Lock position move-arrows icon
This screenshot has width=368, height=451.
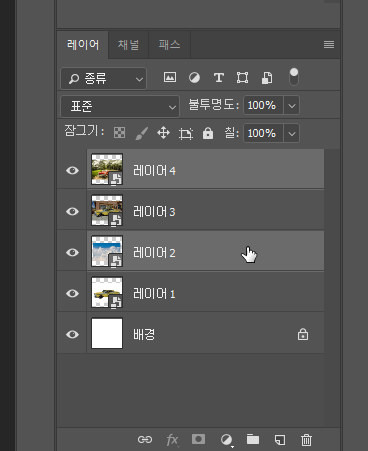point(163,133)
